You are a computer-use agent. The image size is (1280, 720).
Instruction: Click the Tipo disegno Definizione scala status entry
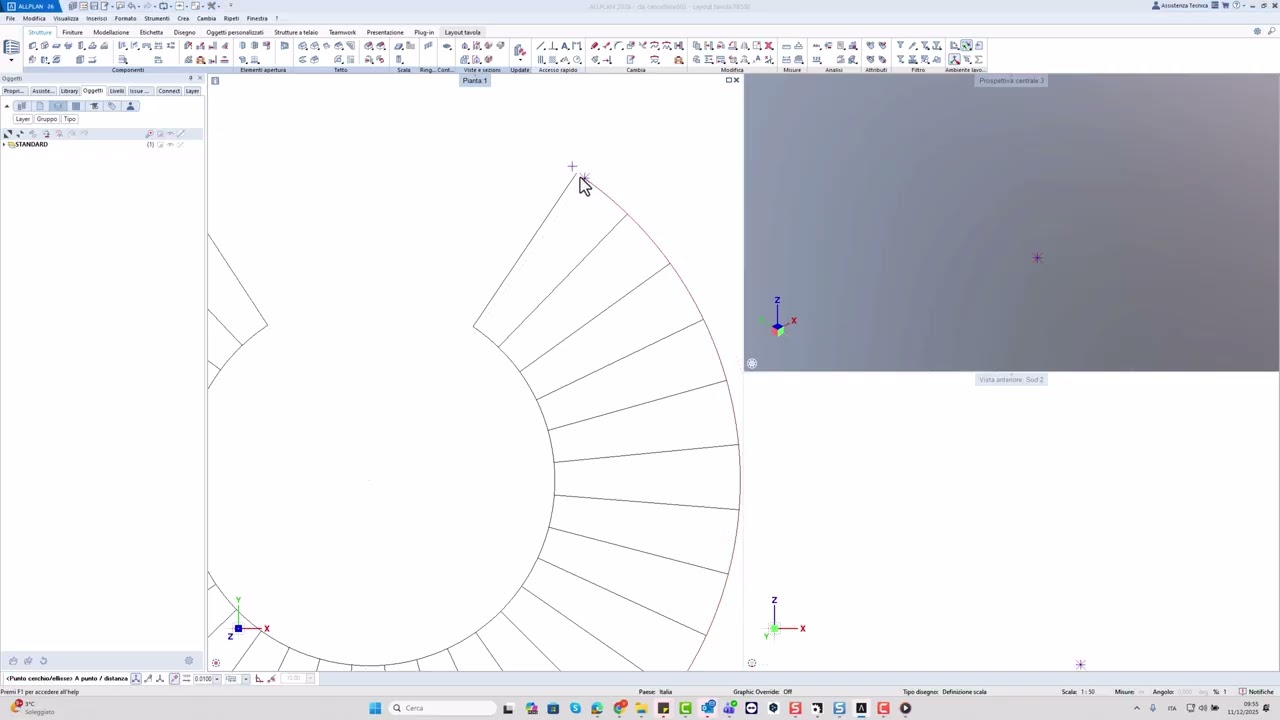coord(944,692)
